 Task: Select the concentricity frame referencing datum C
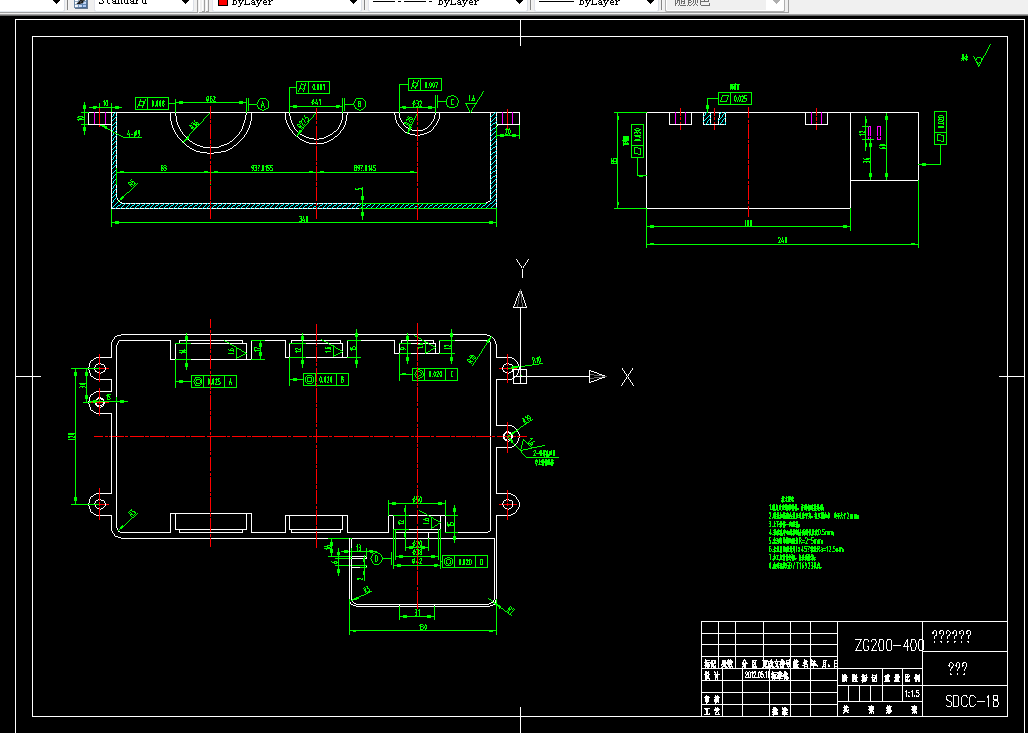(435, 374)
